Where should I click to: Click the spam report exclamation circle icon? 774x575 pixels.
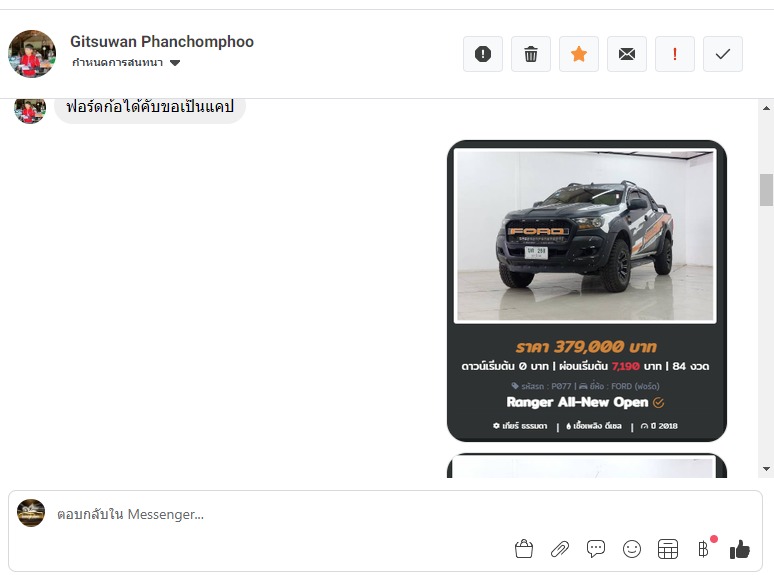pos(483,54)
